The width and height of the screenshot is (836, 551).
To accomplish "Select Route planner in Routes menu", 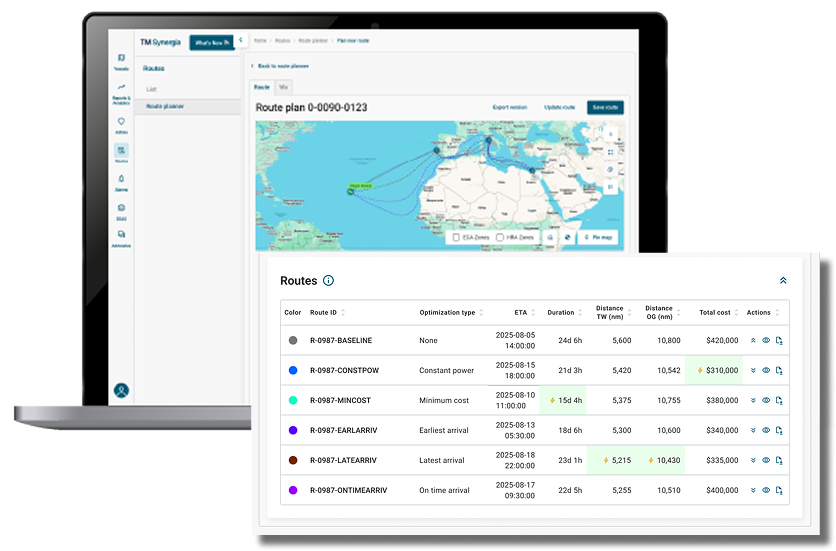I will coord(165,106).
